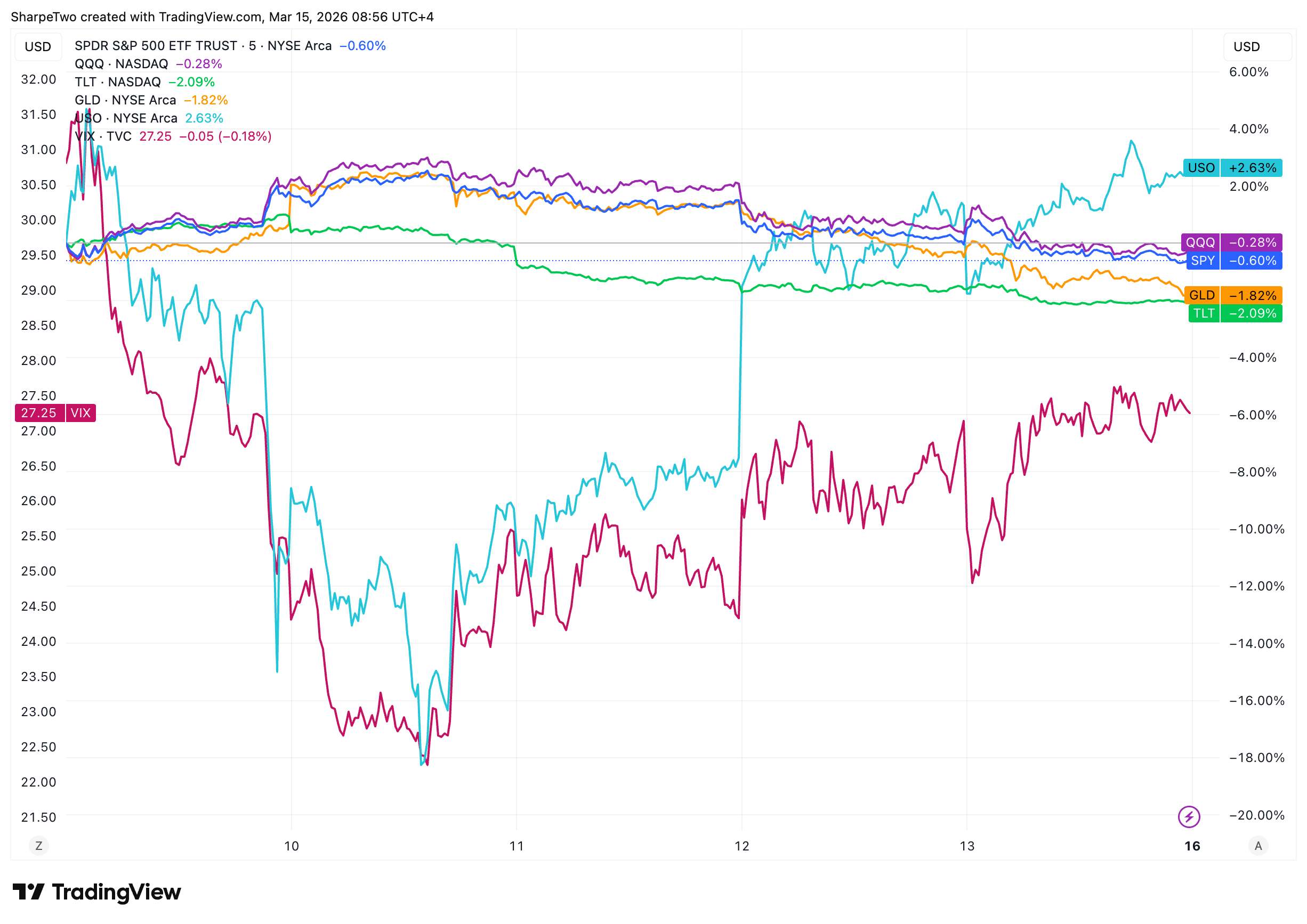The width and height of the screenshot is (1307, 924).
Task: Select the QQQ −0.28% price label
Action: [x=1232, y=242]
